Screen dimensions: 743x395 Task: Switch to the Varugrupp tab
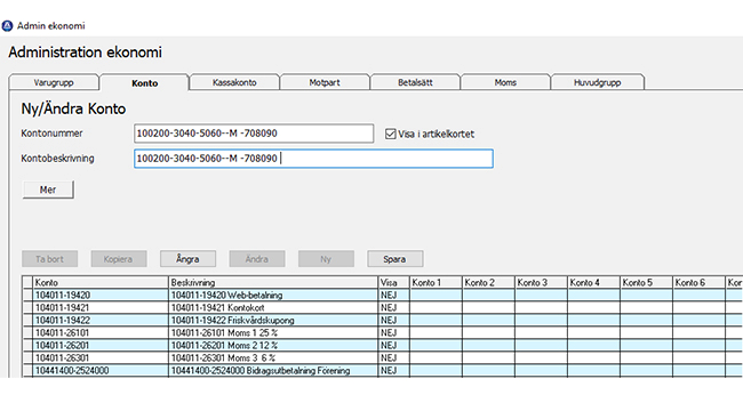click(54, 82)
